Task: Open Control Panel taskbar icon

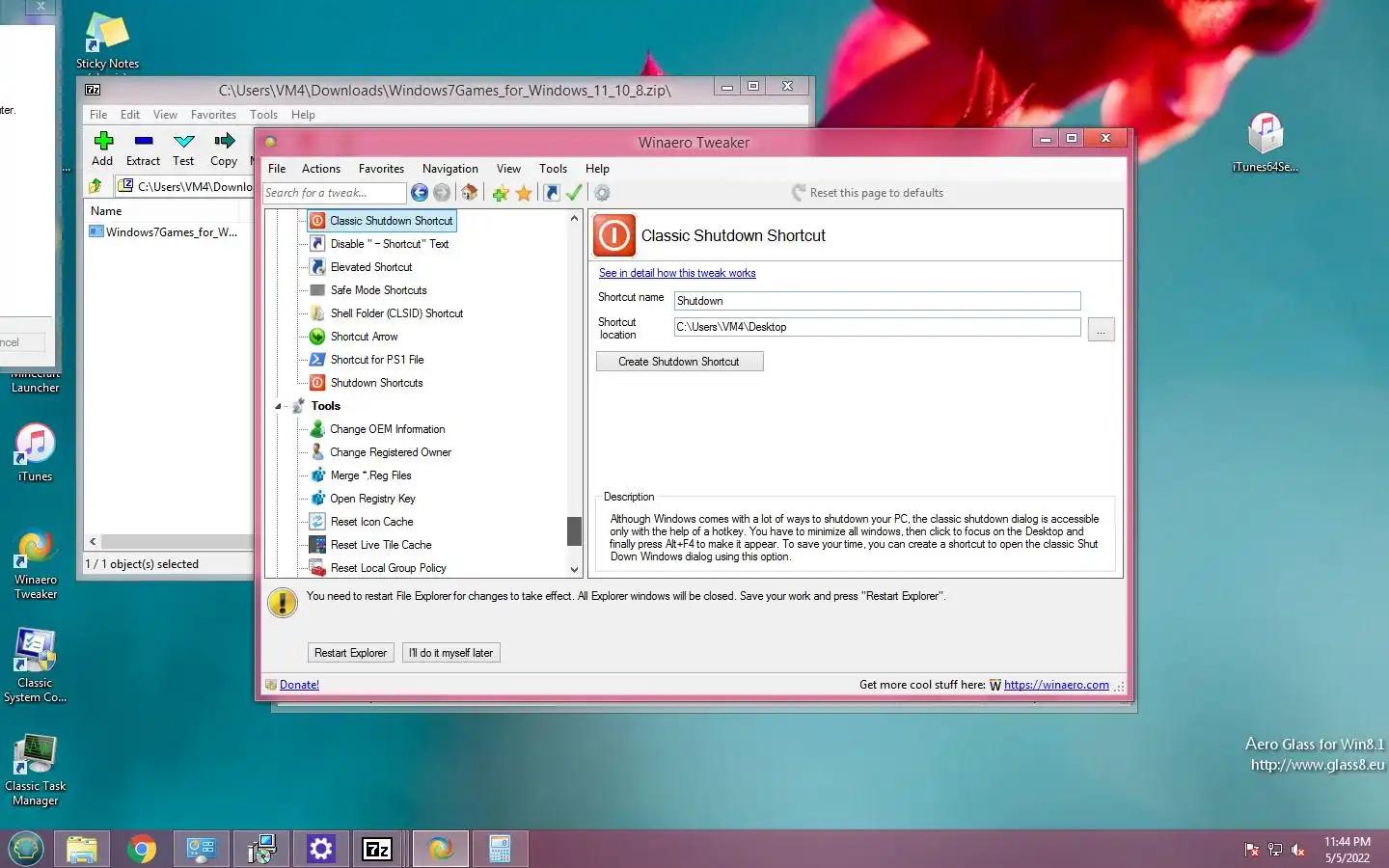Action: click(x=201, y=849)
